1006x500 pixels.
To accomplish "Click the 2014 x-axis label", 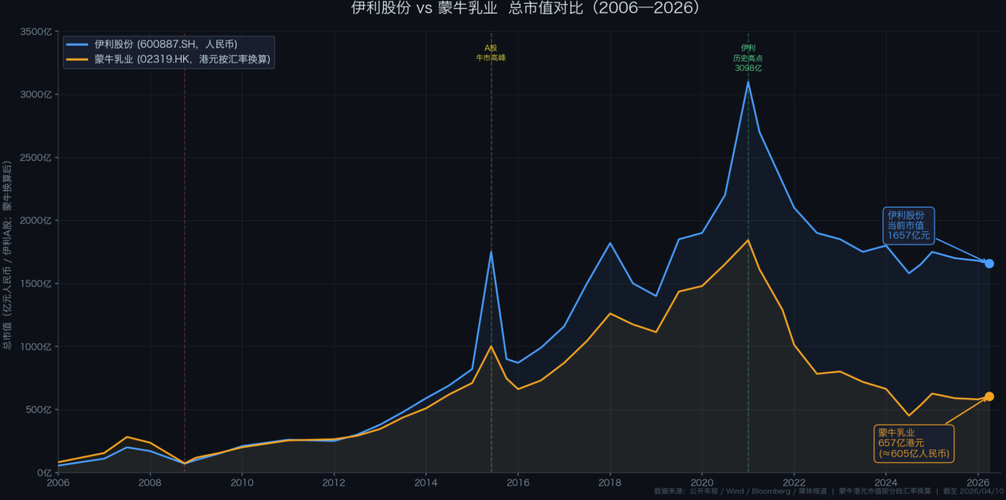I will pos(426,482).
